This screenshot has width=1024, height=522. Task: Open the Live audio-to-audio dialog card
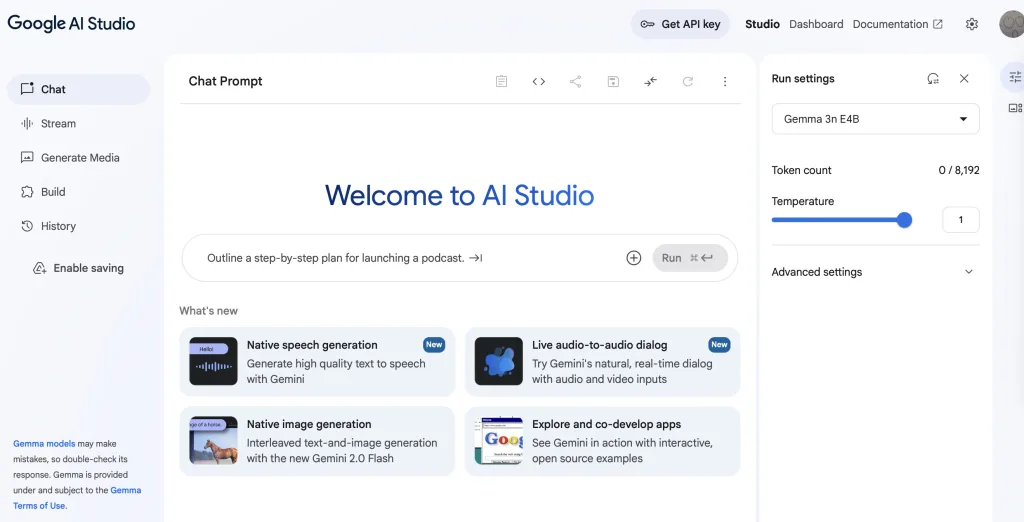coord(602,362)
